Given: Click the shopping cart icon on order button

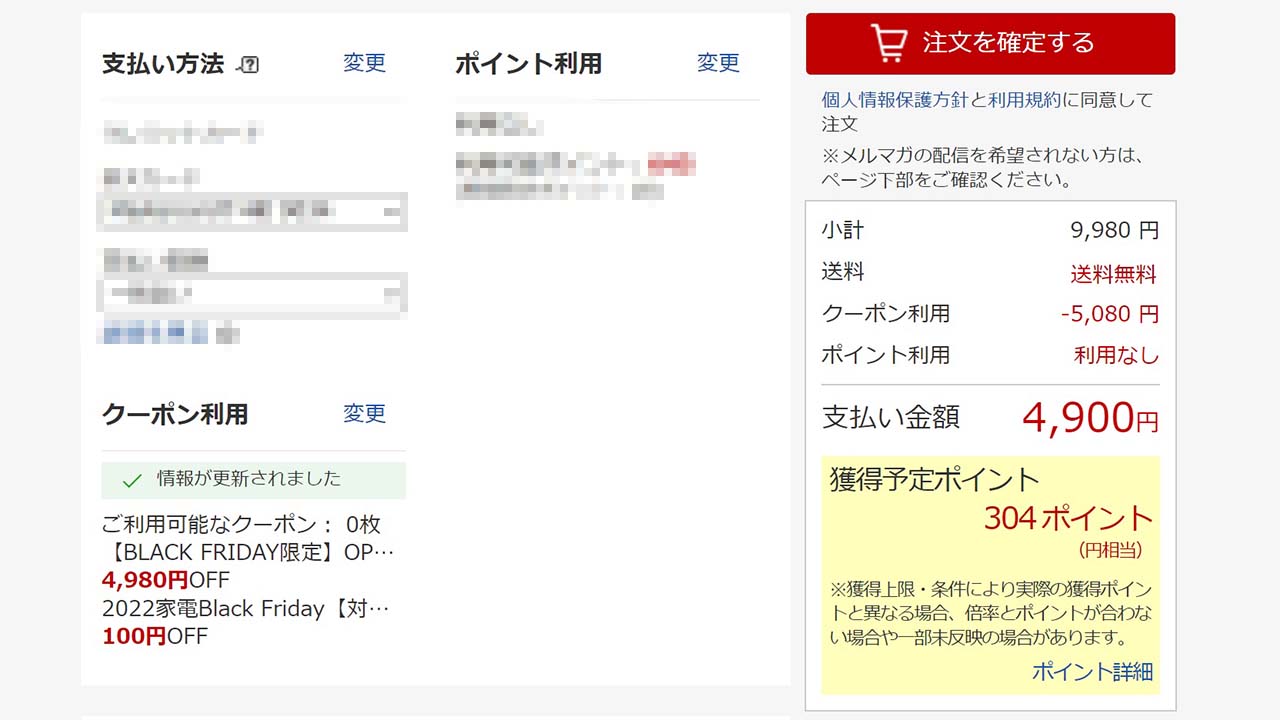Looking at the screenshot, I should 888,43.
